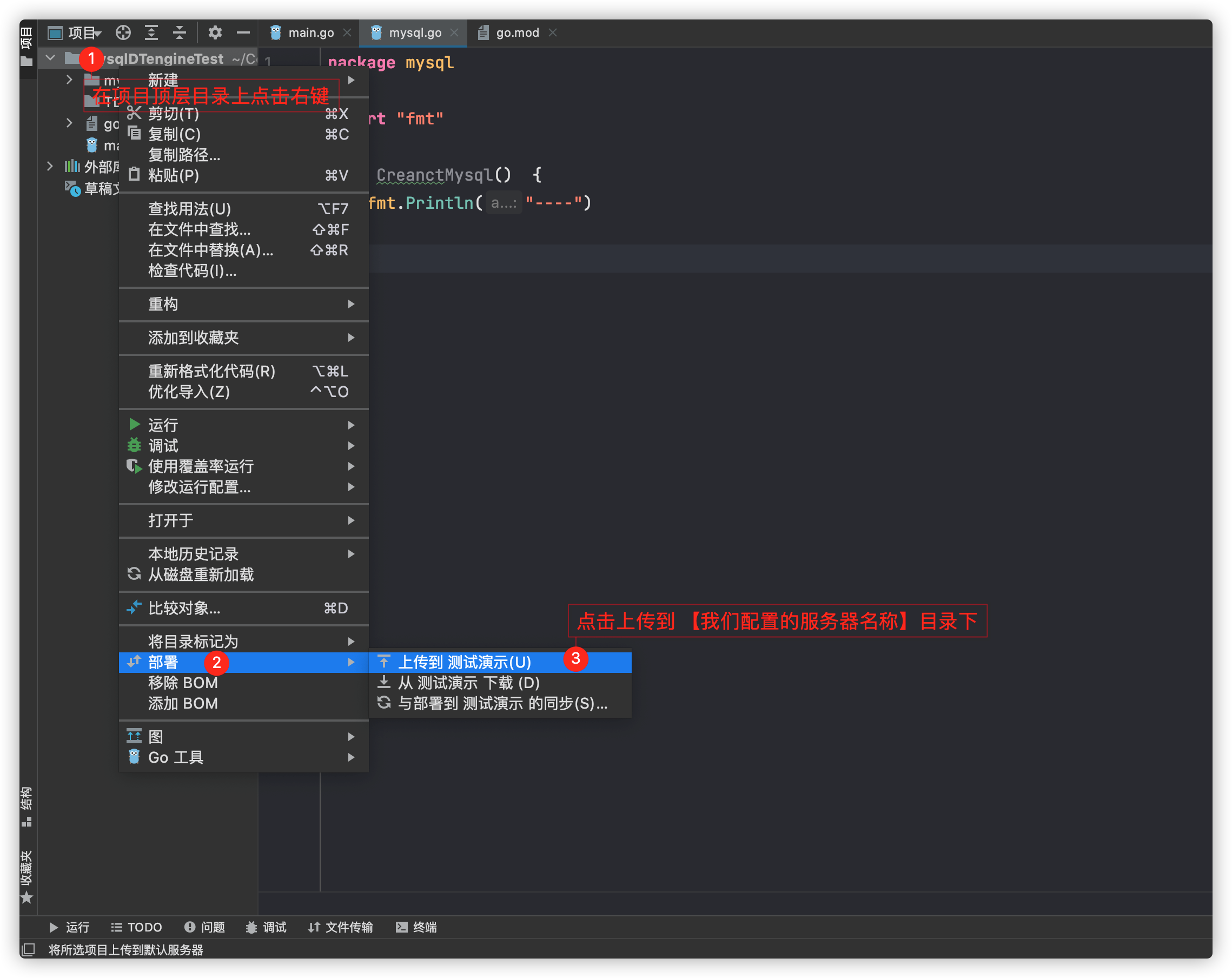
Task: Open the 问题 problems tool window
Action: click(x=204, y=927)
